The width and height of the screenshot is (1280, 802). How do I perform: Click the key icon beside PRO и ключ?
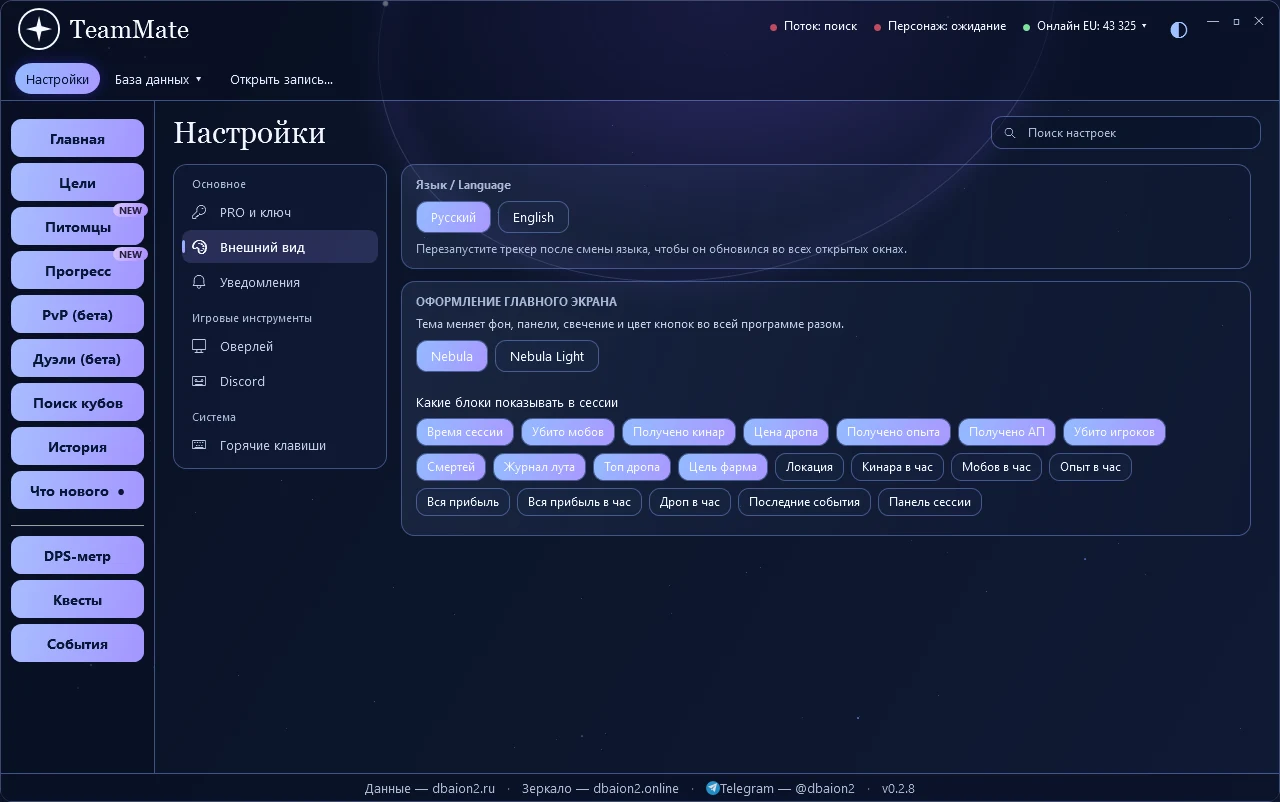point(199,212)
